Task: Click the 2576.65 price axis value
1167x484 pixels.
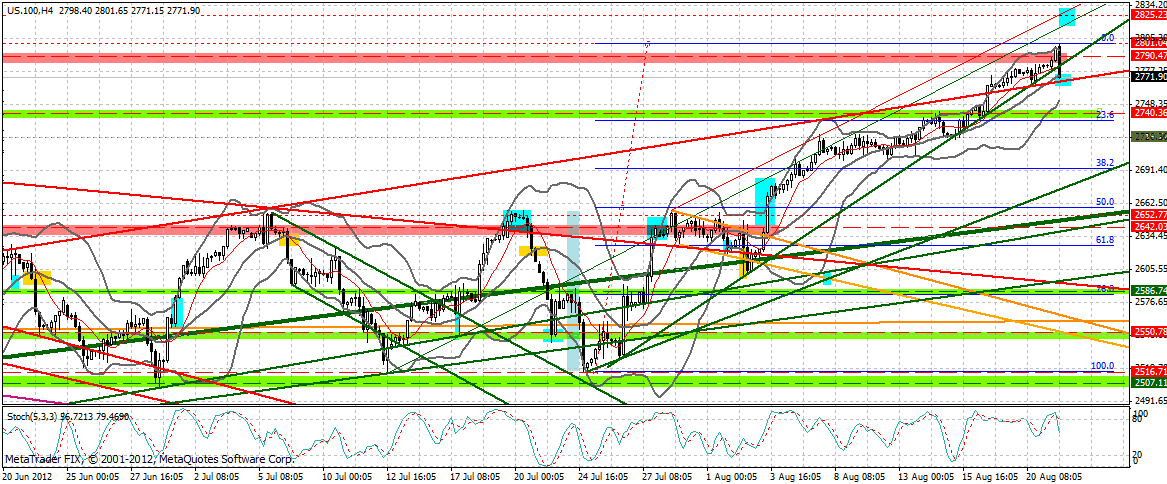Action: 1149,301
